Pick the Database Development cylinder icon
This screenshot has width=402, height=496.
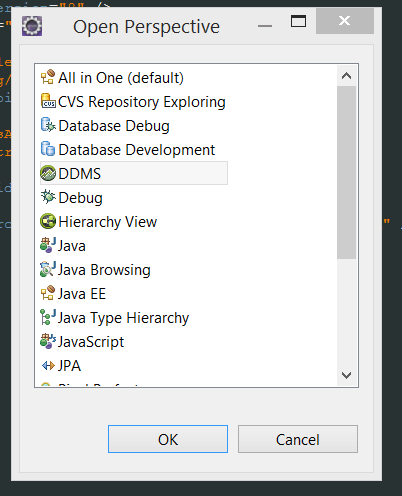point(48,149)
